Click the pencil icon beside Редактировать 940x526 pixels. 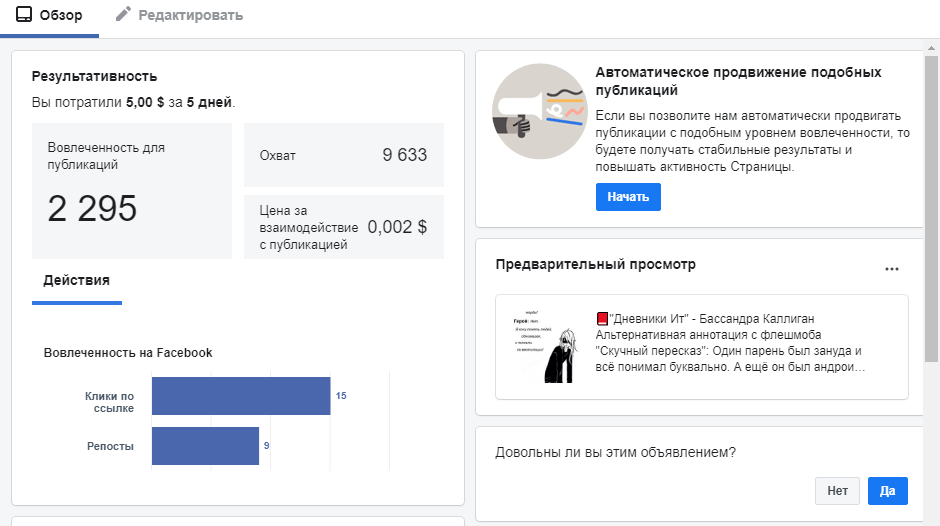(x=124, y=15)
